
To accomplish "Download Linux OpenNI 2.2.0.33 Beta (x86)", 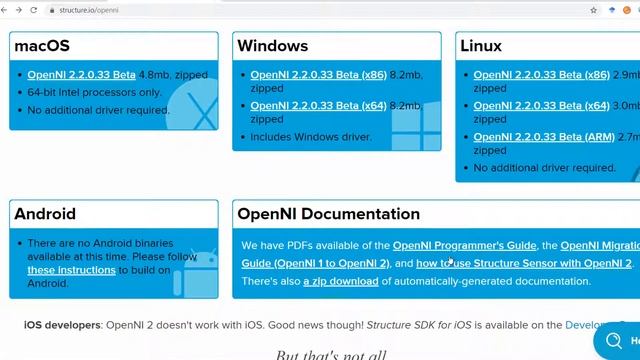I will (542, 75).
